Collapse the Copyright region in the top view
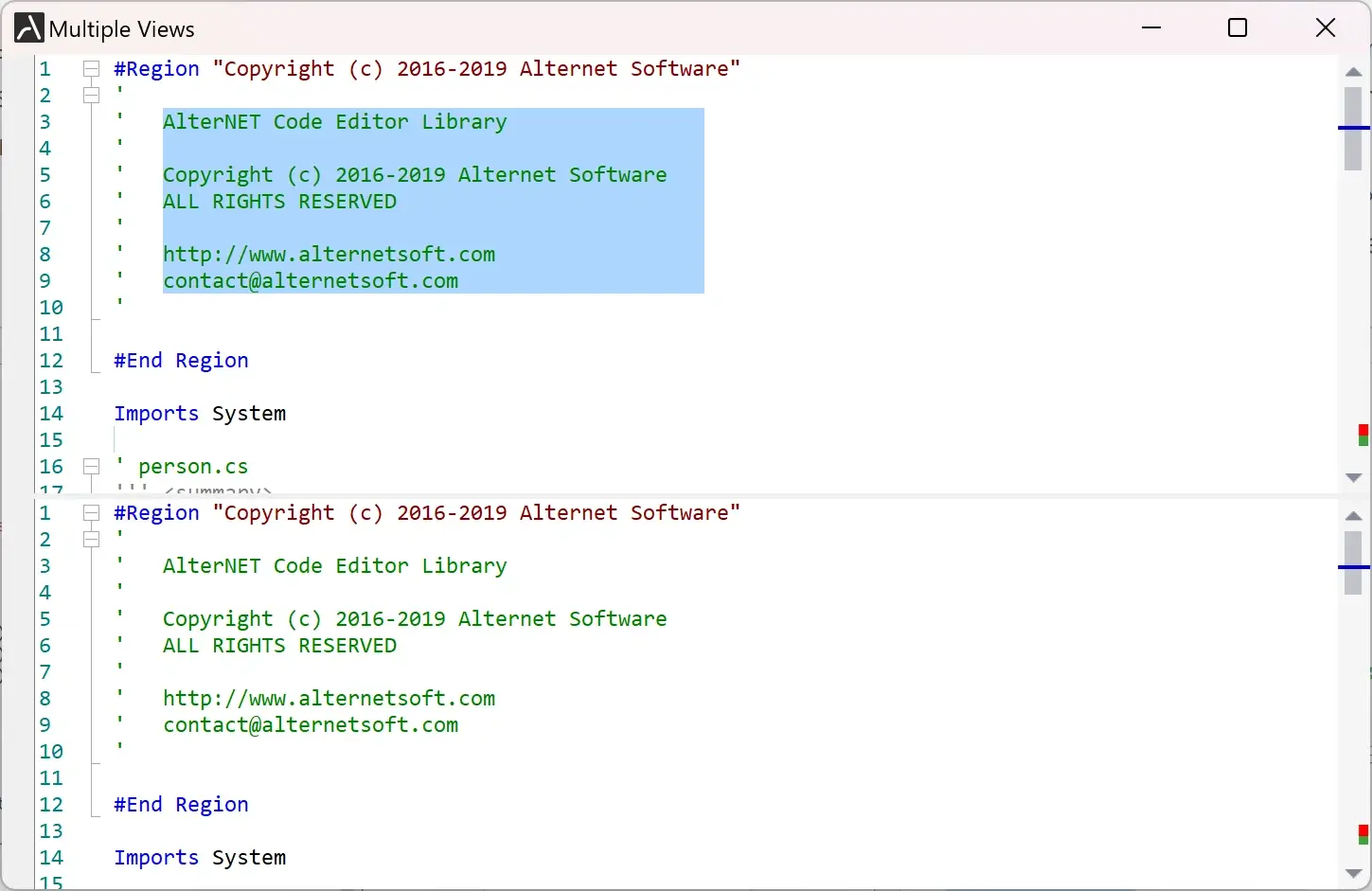 (91, 68)
